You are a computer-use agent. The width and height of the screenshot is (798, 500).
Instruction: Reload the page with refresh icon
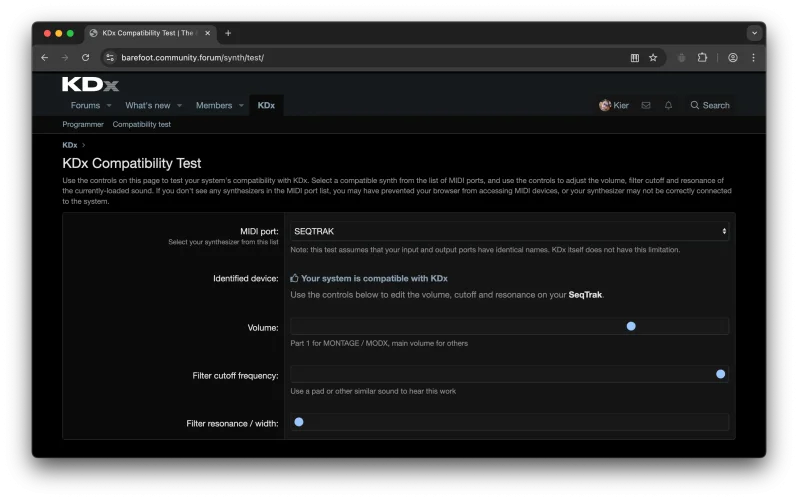(x=86, y=58)
